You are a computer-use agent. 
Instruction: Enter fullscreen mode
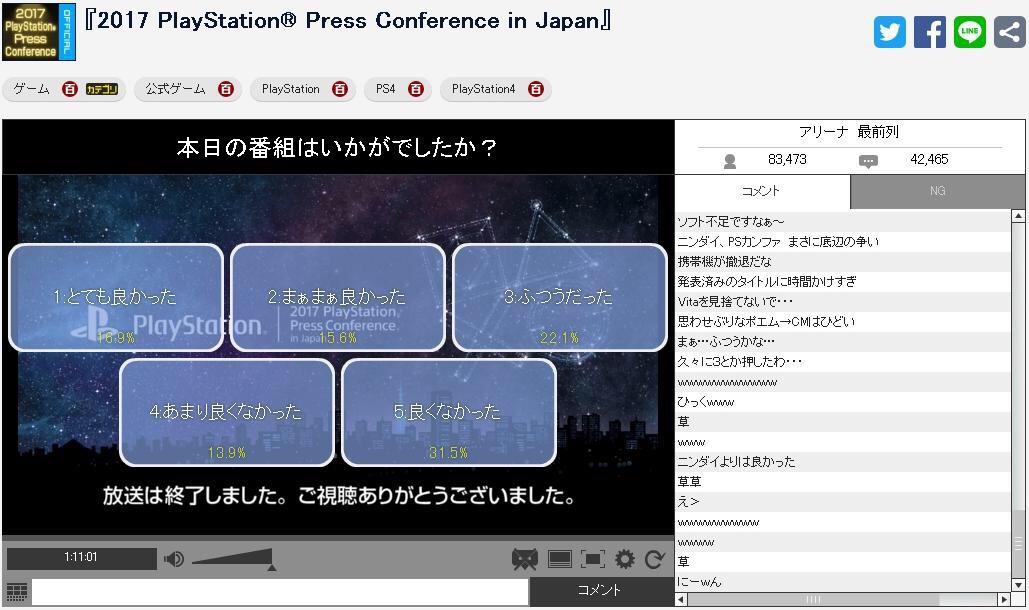[592, 559]
